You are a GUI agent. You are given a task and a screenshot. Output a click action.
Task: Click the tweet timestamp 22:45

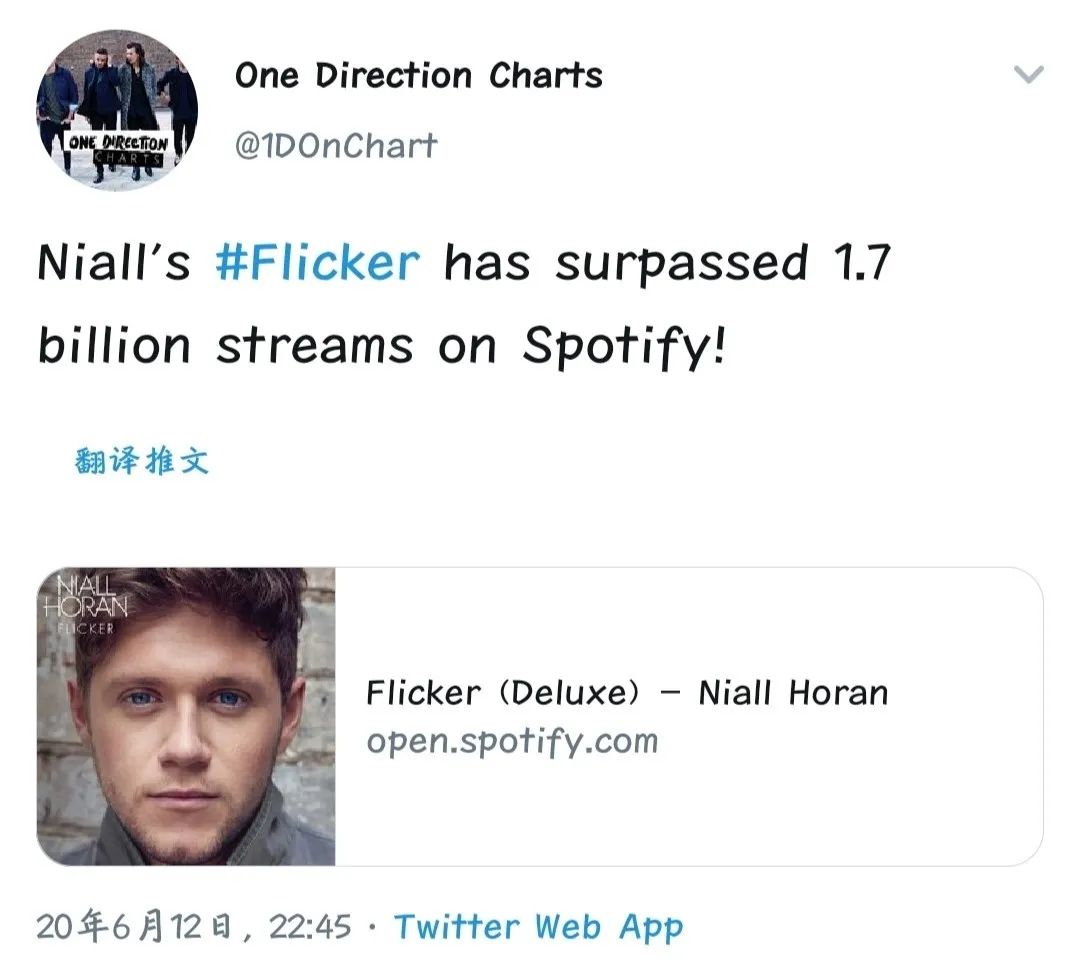coord(311,926)
